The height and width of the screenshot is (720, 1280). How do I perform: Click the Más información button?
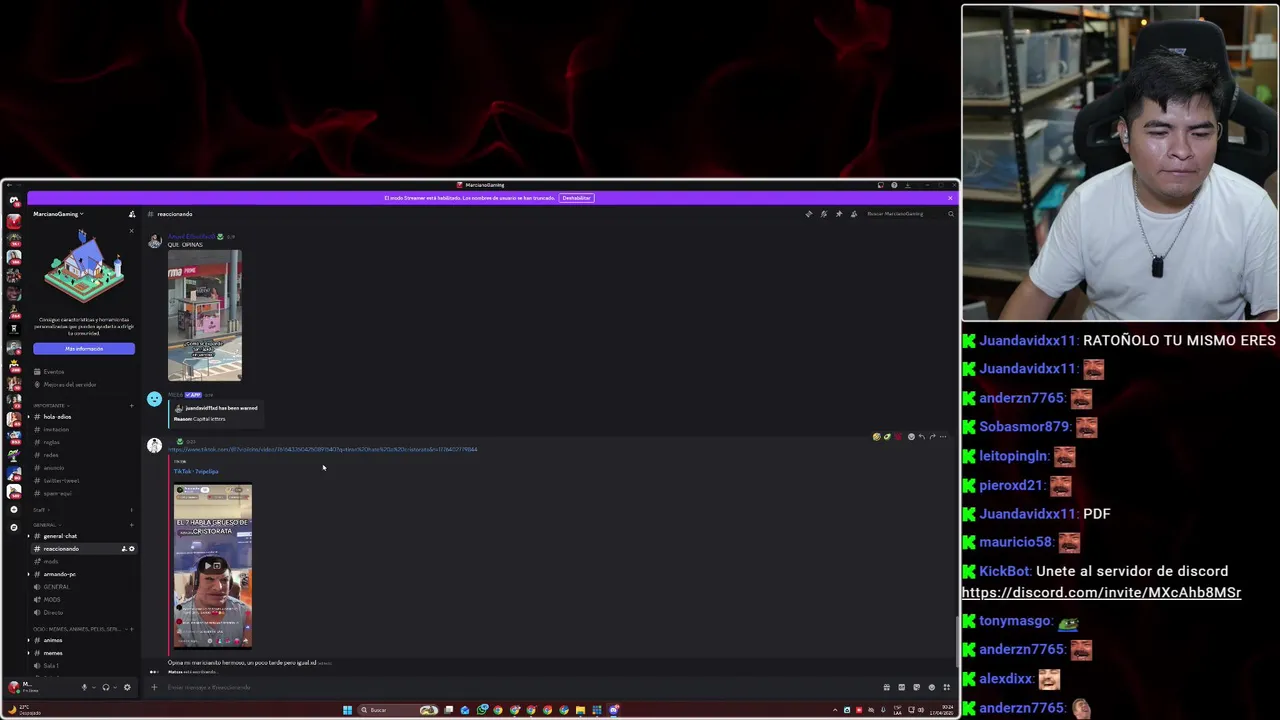point(84,349)
